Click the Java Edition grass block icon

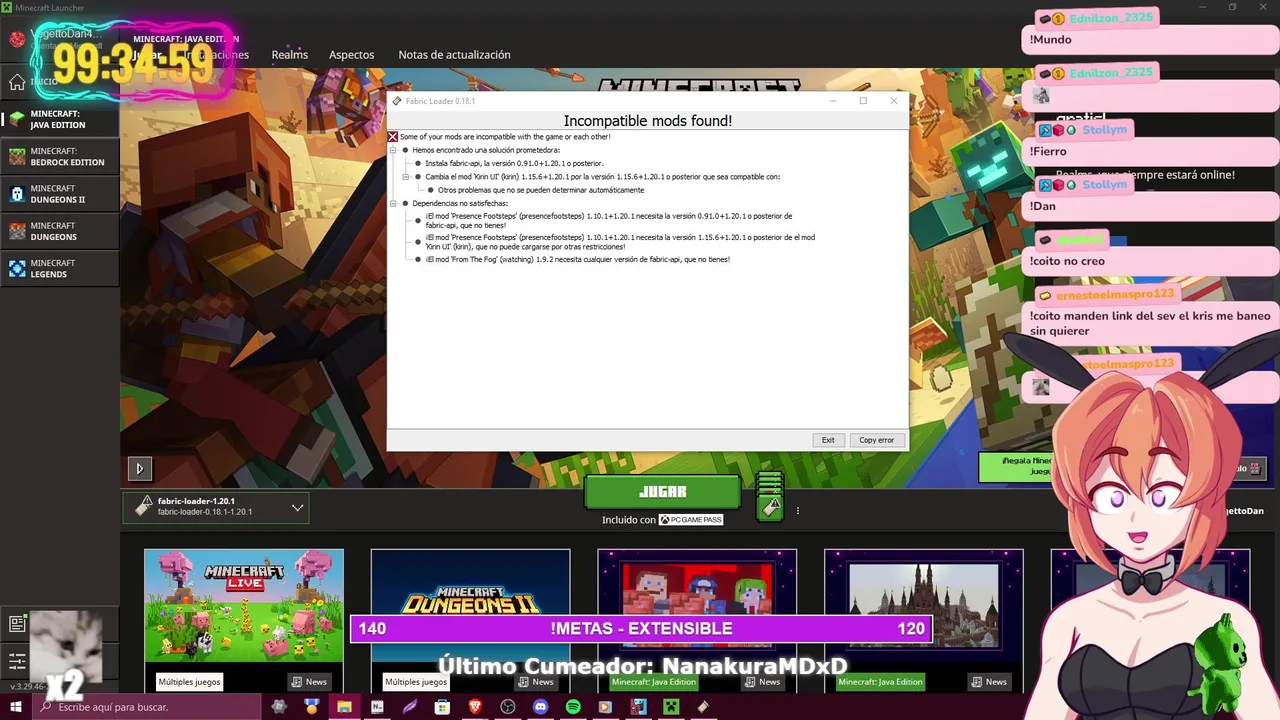(17, 120)
